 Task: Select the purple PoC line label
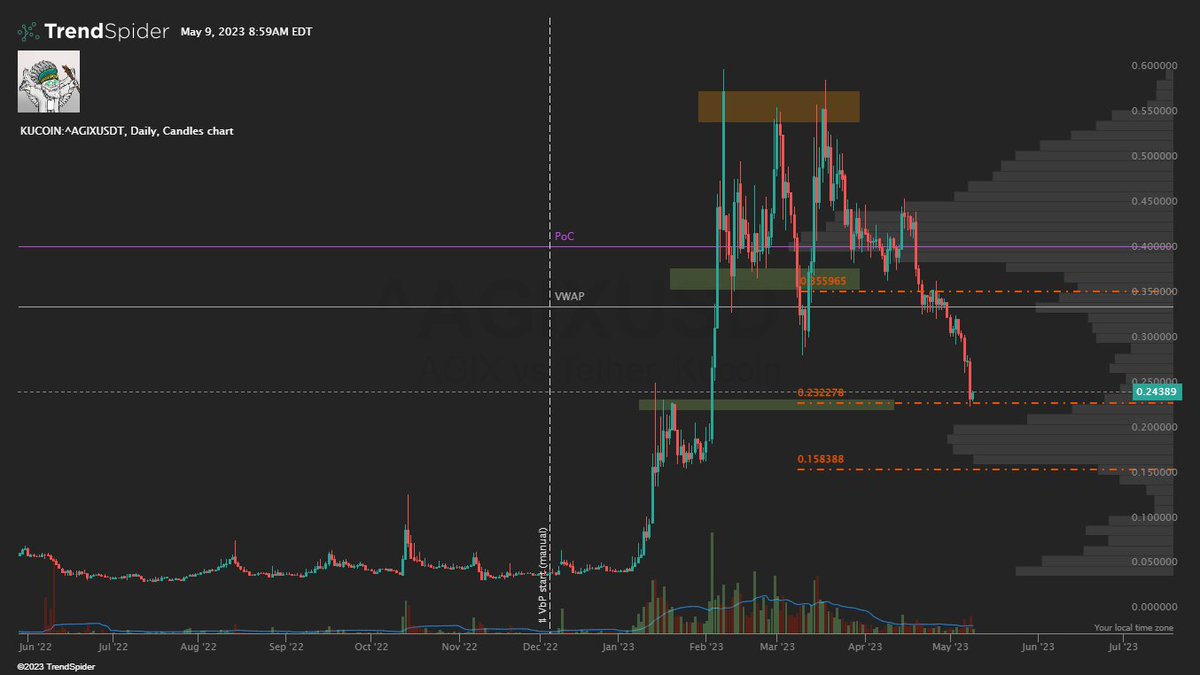tap(564, 237)
